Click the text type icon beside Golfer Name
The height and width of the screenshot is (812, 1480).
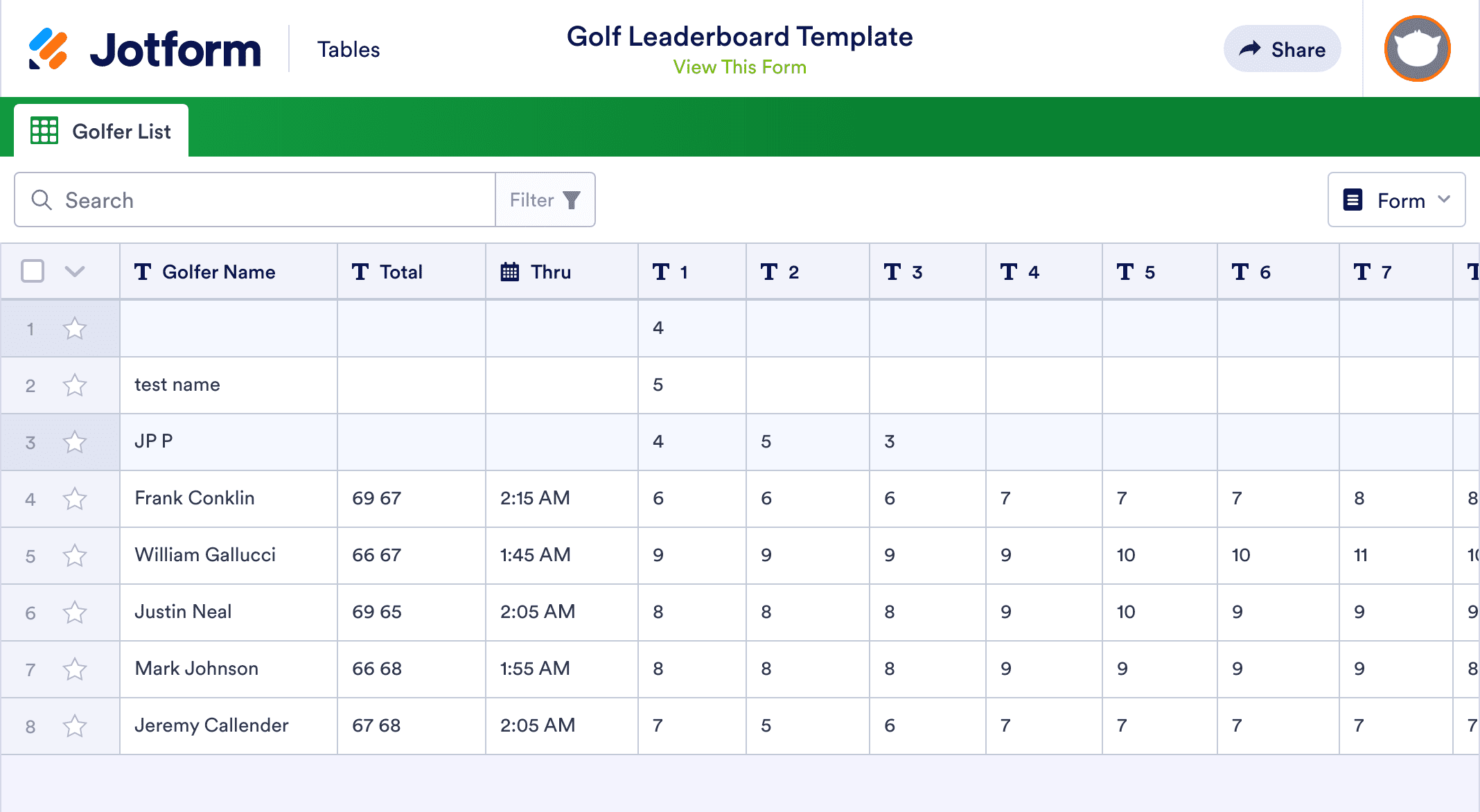[143, 272]
